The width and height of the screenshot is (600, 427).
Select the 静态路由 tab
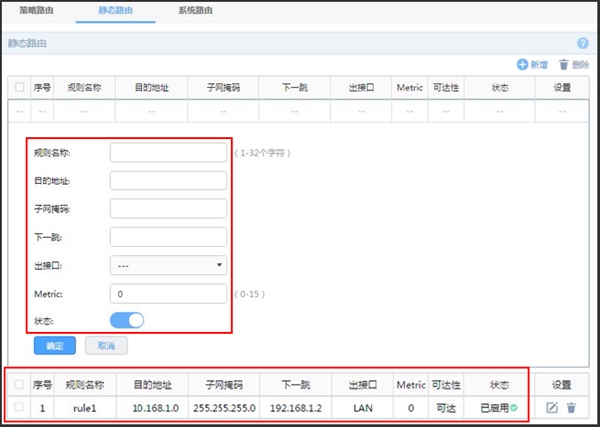(x=115, y=10)
